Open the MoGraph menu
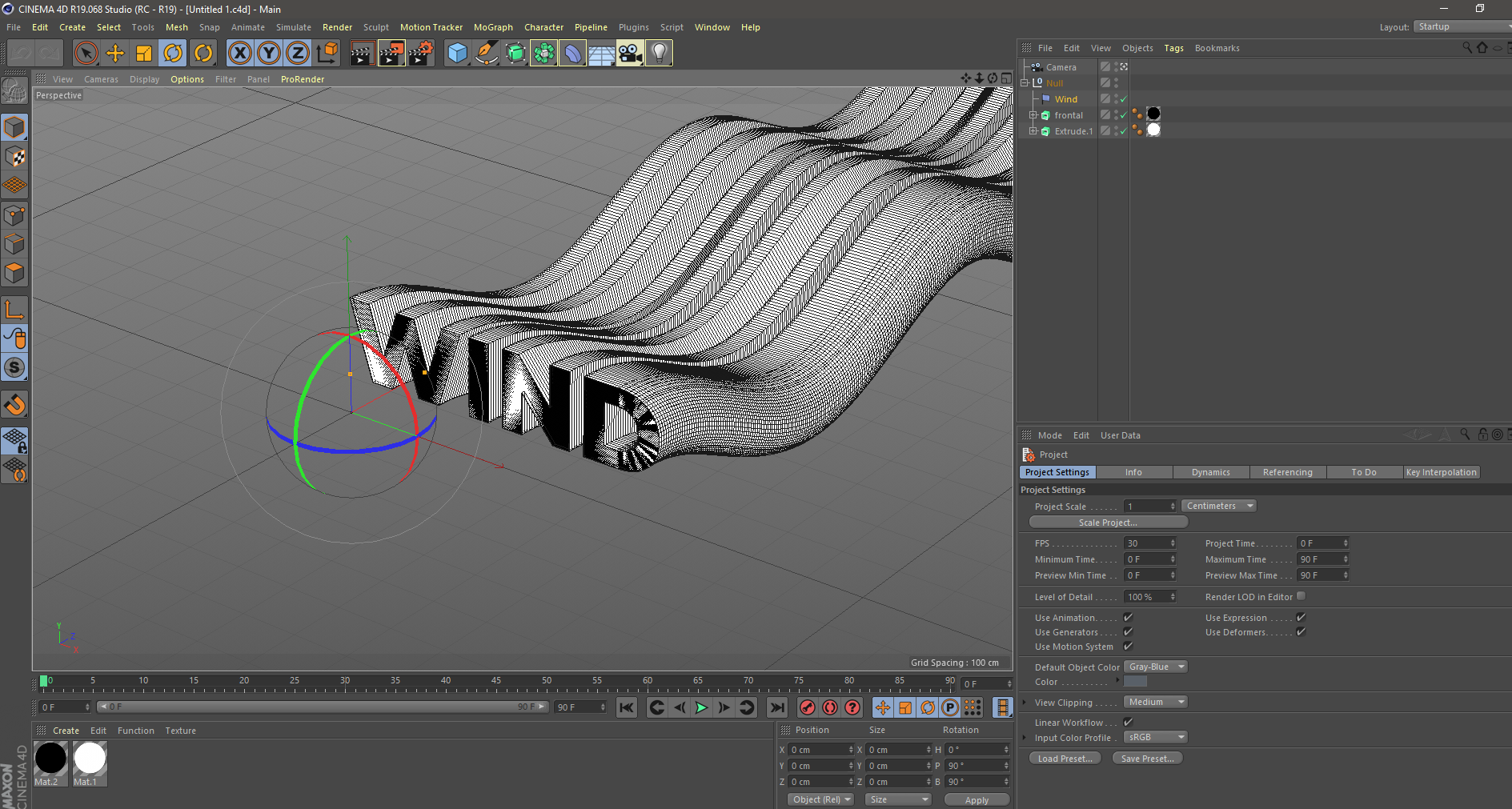This screenshot has height=809, width=1512. (x=493, y=27)
